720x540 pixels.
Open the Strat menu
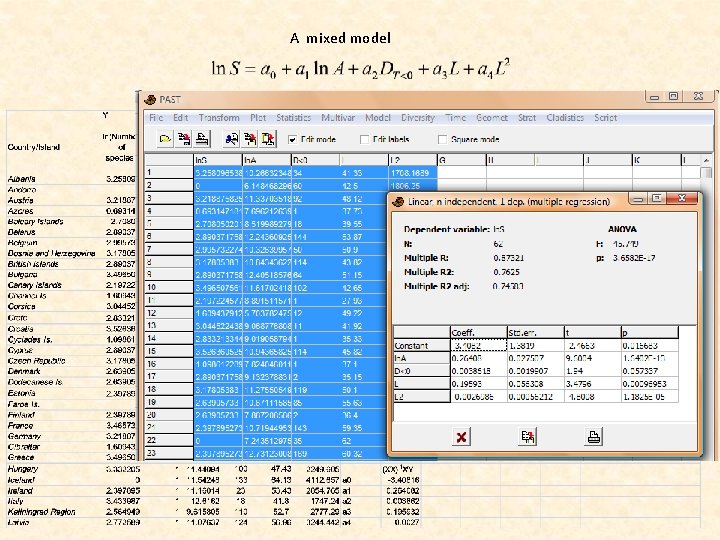(527, 118)
